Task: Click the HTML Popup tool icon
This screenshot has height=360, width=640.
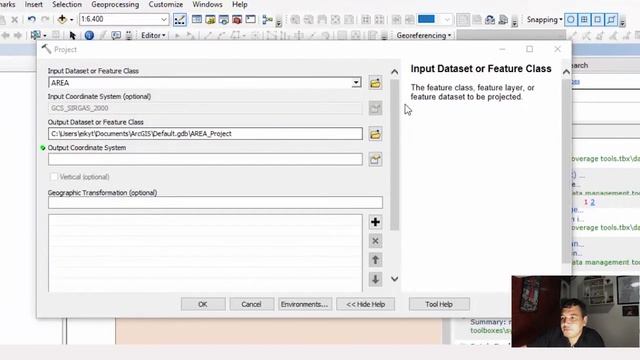Action: tap(116, 36)
